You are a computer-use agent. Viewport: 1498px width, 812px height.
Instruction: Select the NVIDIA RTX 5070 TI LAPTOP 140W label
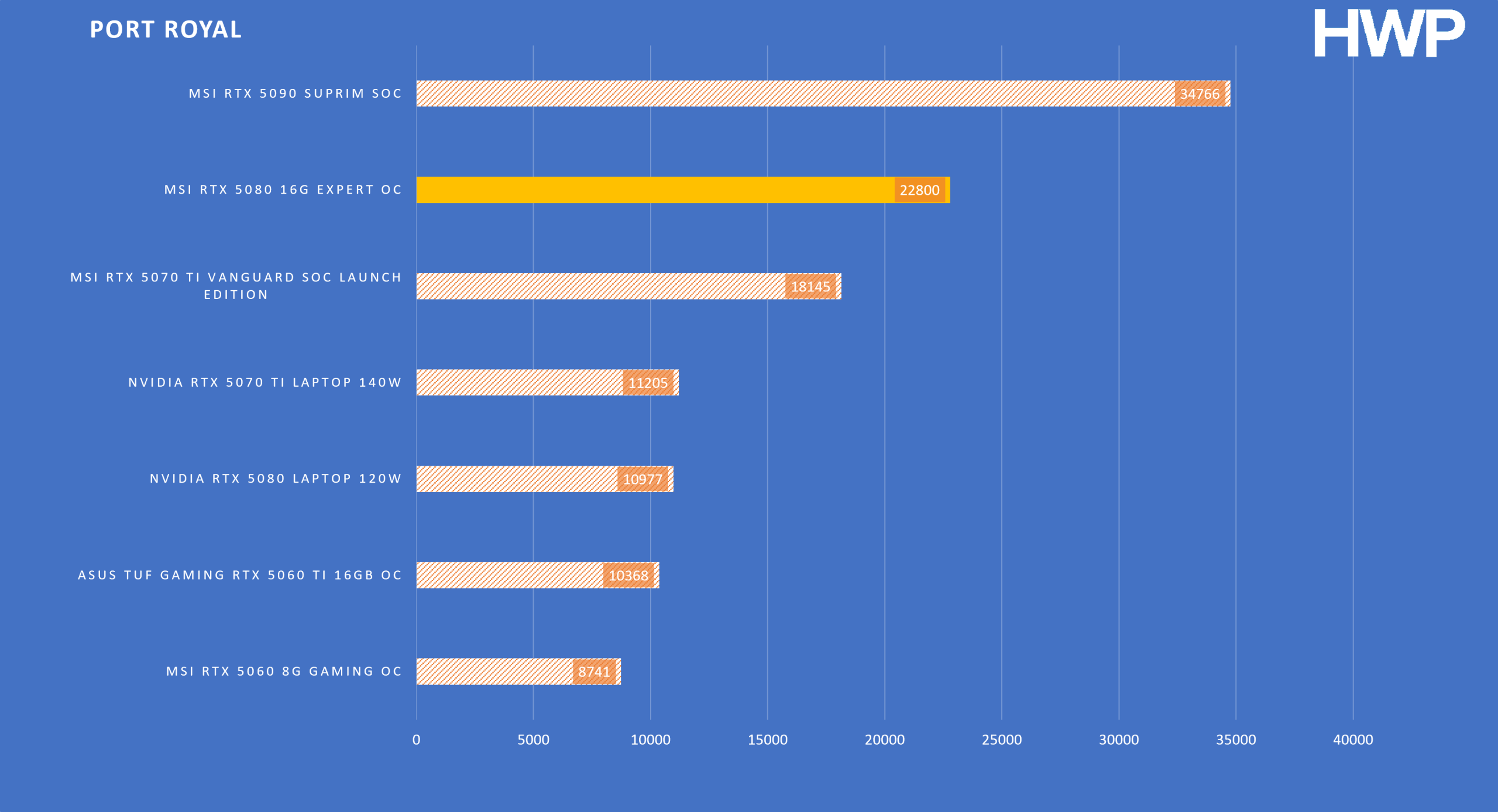pos(265,383)
